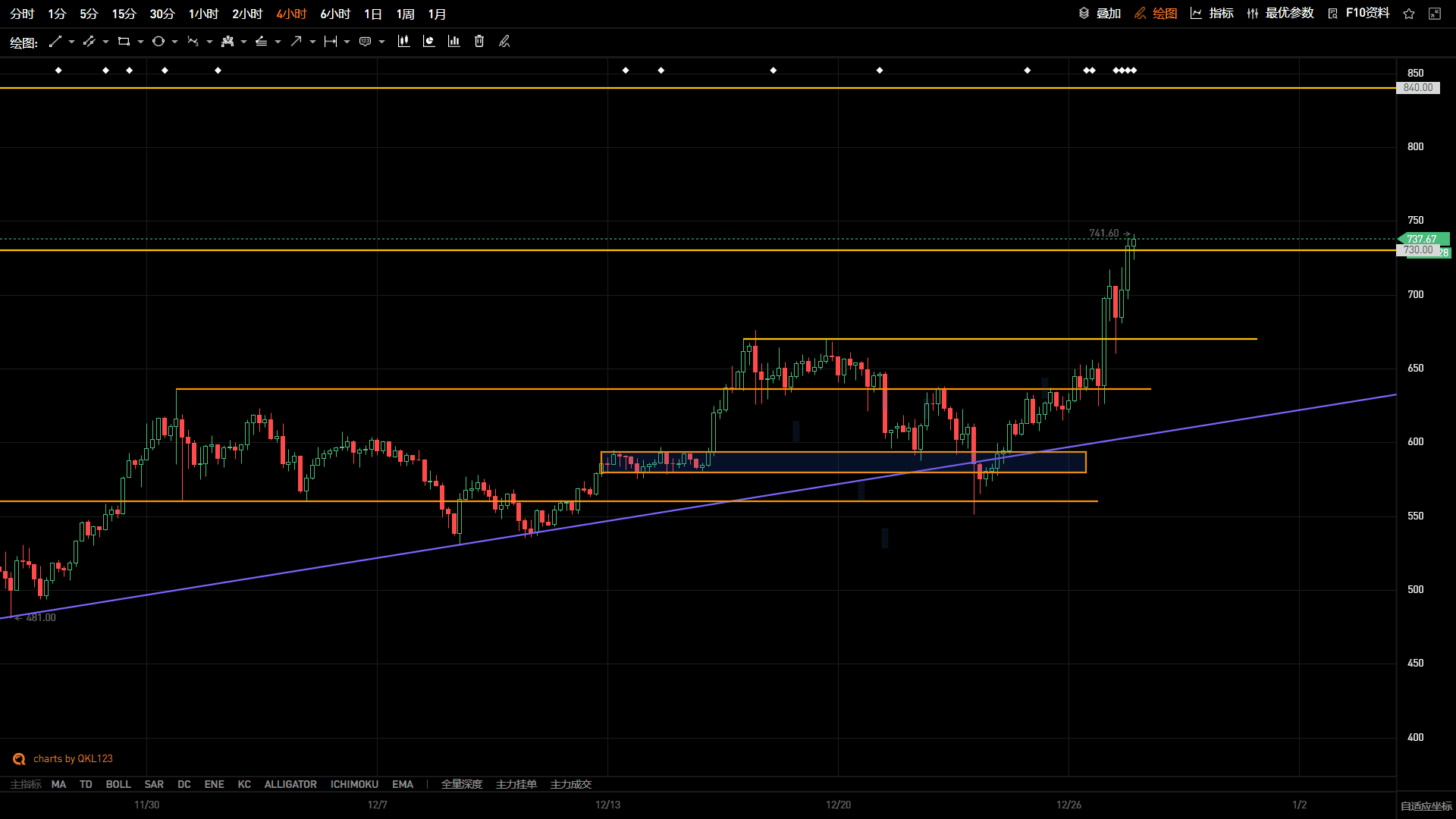This screenshot has width=1456, height=819.
Task: Select the circle shape tool
Action: 158,42
